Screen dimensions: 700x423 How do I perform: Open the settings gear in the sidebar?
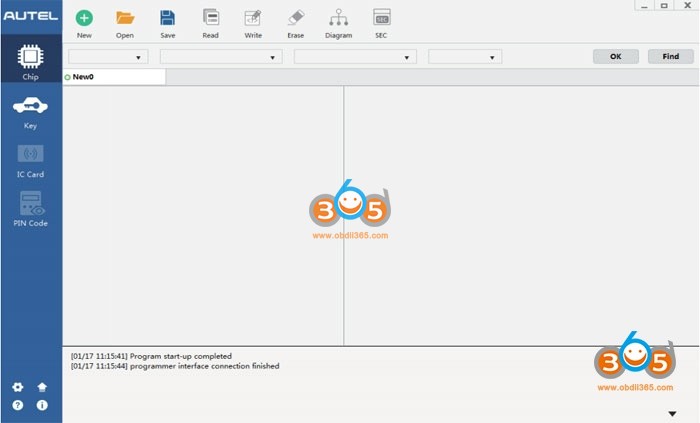pyautogui.click(x=17, y=387)
